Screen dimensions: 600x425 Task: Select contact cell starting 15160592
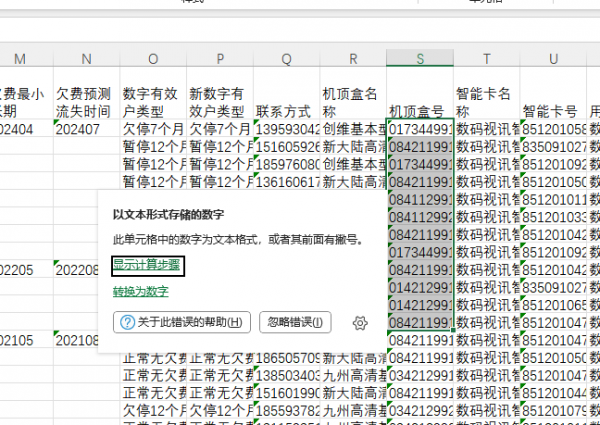tap(286, 147)
